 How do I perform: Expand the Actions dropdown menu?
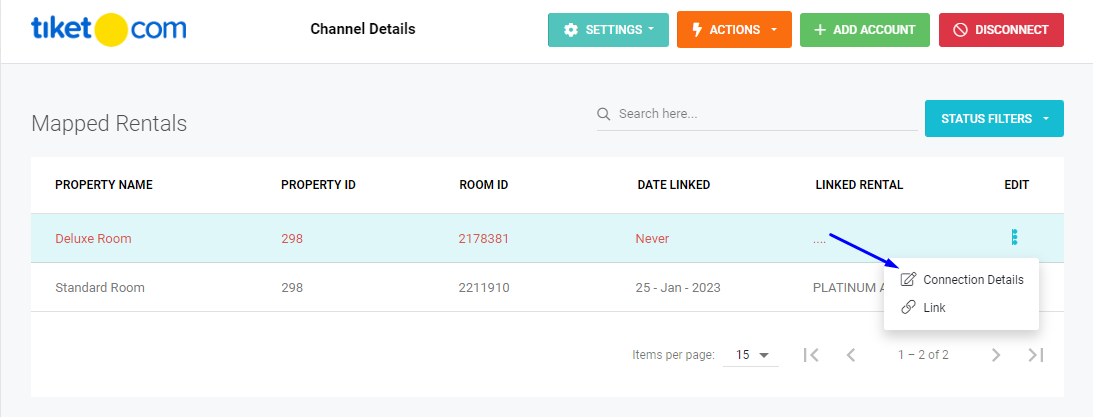(x=734, y=30)
